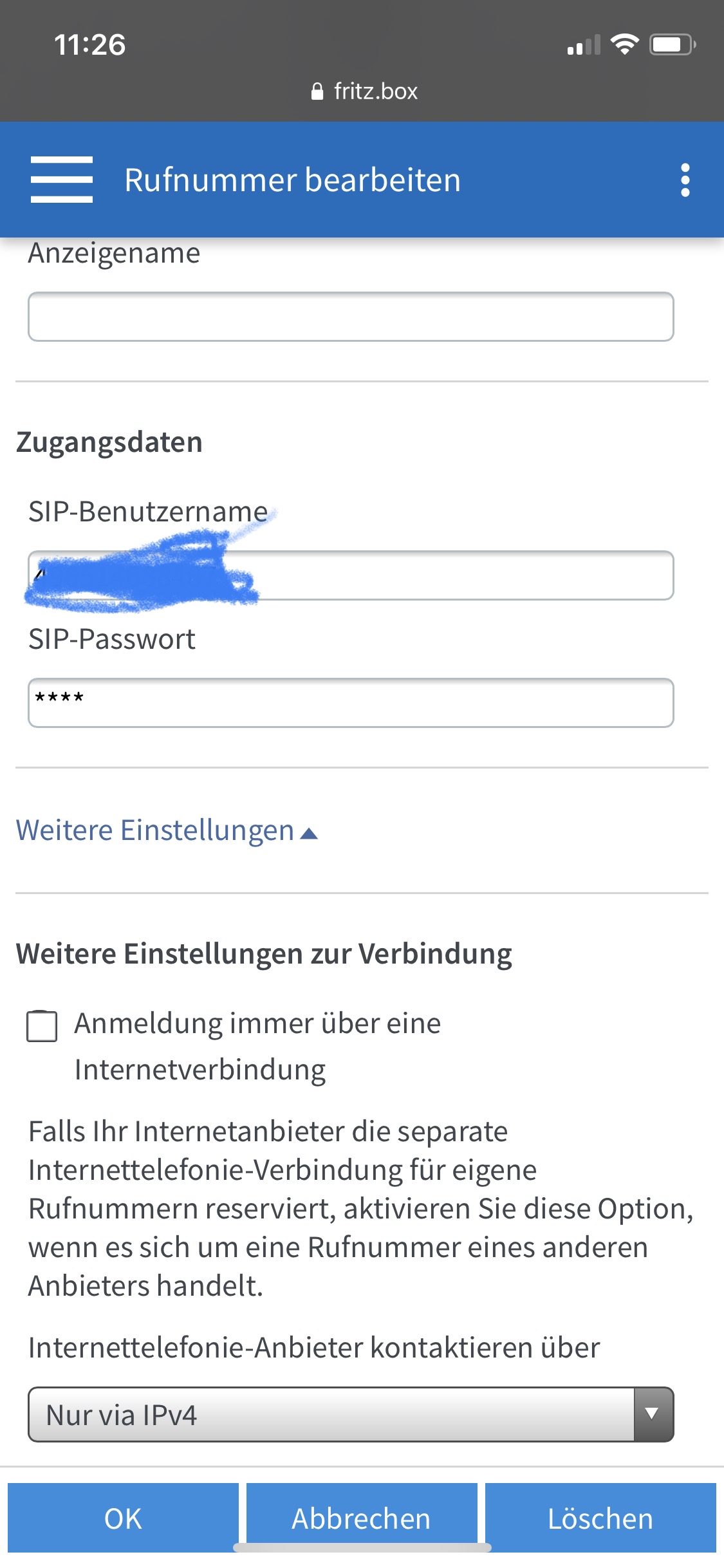
Task: Cancel editing with Abbrechen button
Action: click(x=361, y=1518)
